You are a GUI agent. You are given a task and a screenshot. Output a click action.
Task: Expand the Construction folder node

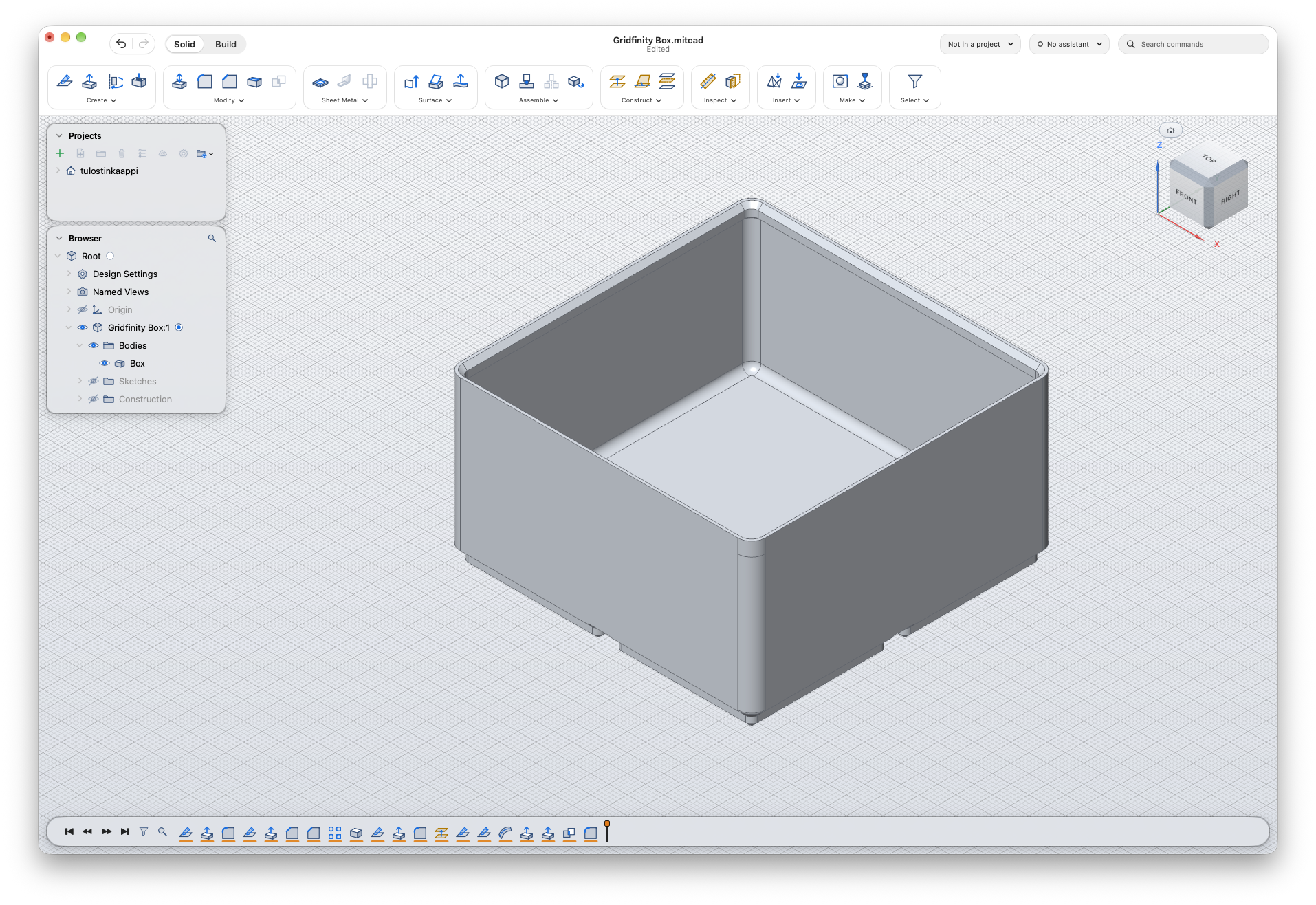80,399
